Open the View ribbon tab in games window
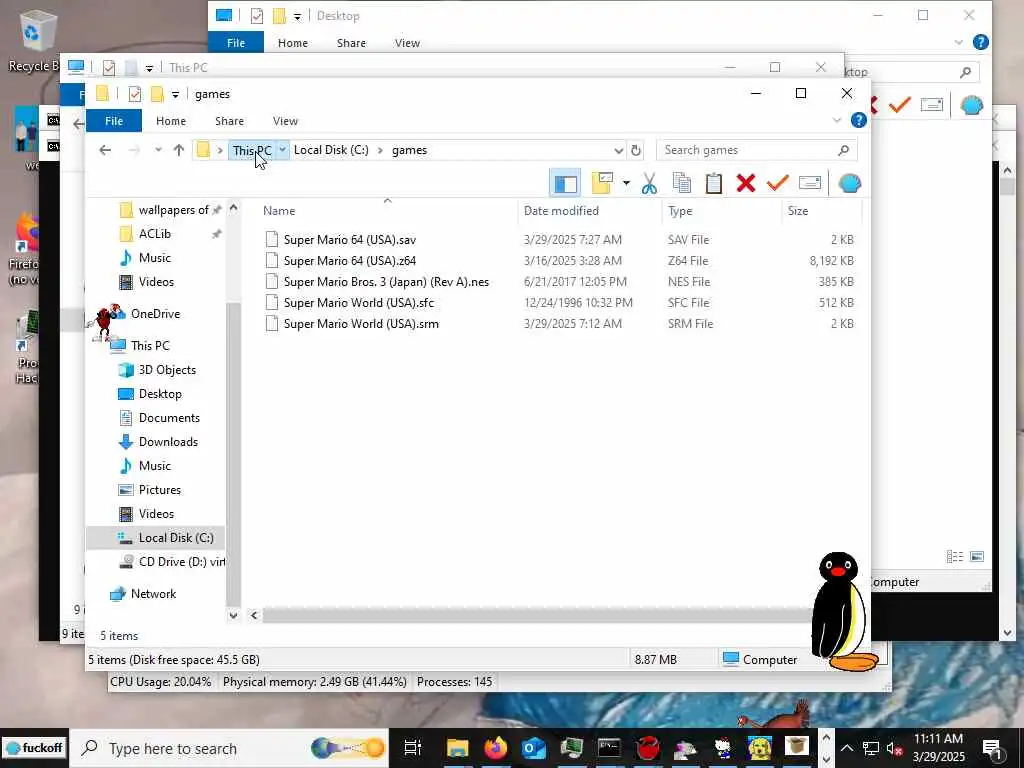Screen dimensions: 1024x768 point(285,121)
